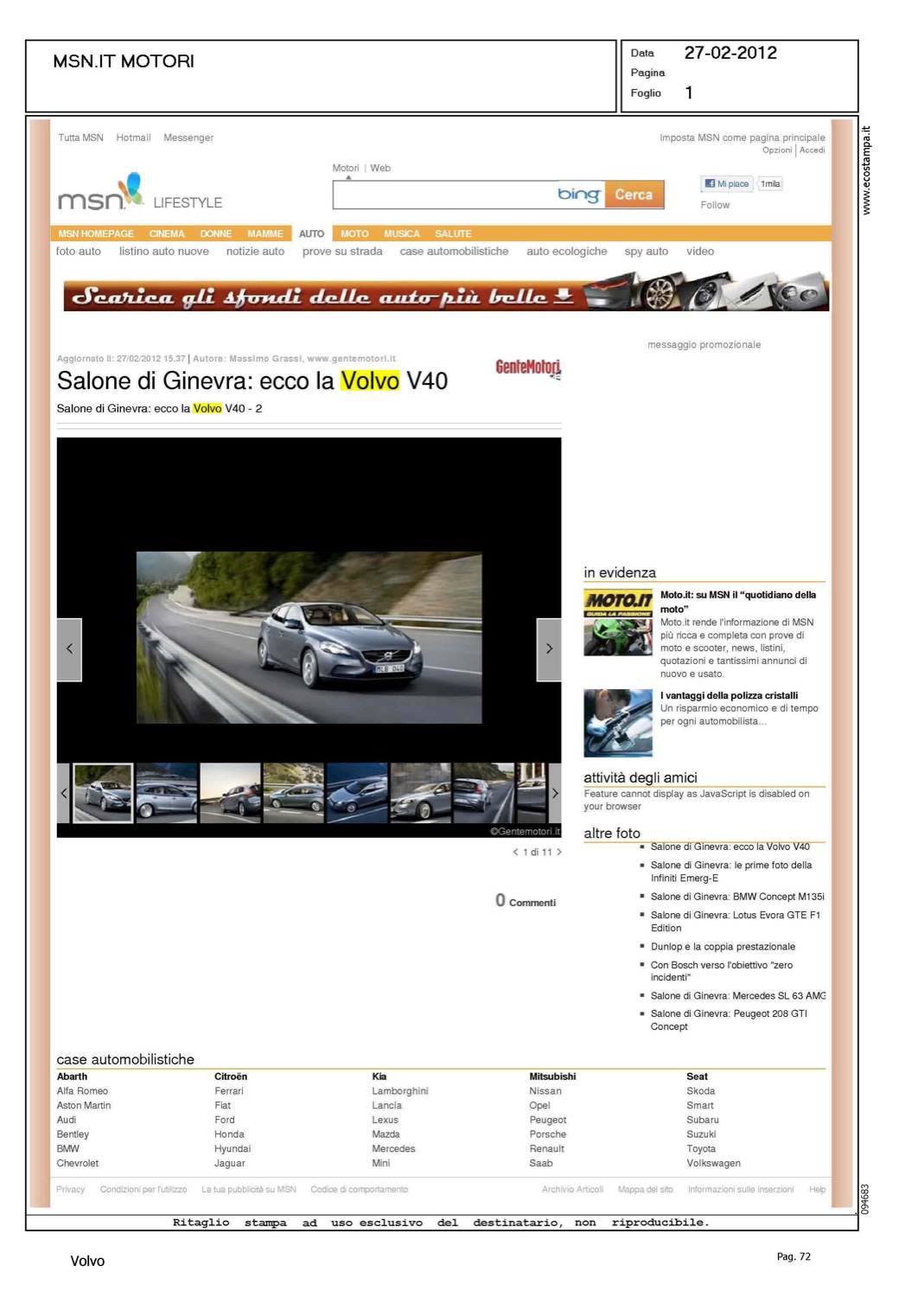
Task: Open the CINEMA navigation tab
Action: click(x=167, y=233)
